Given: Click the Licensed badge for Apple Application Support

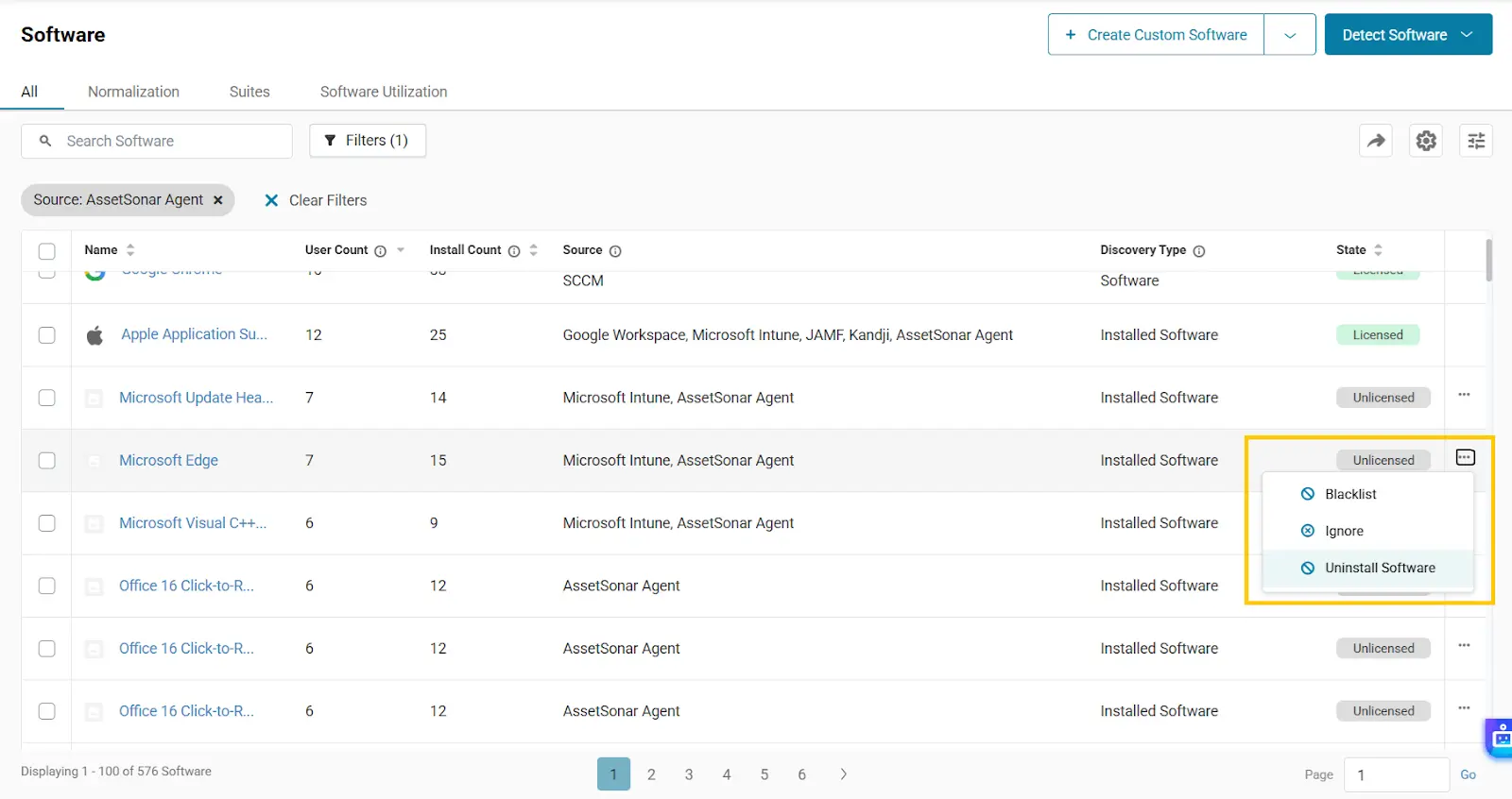Looking at the screenshot, I should click(x=1378, y=335).
